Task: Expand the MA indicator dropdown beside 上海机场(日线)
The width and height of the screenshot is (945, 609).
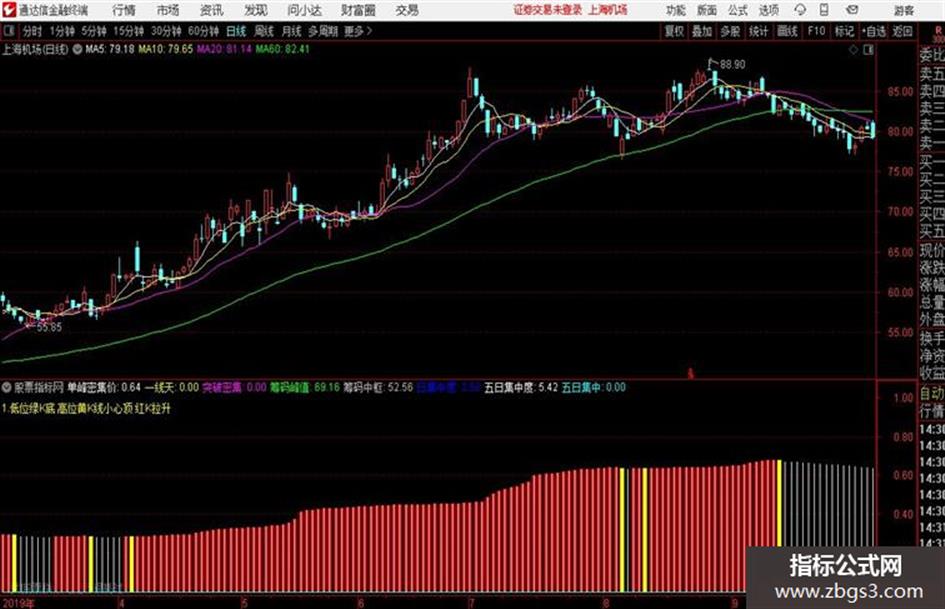Action: 78,49
